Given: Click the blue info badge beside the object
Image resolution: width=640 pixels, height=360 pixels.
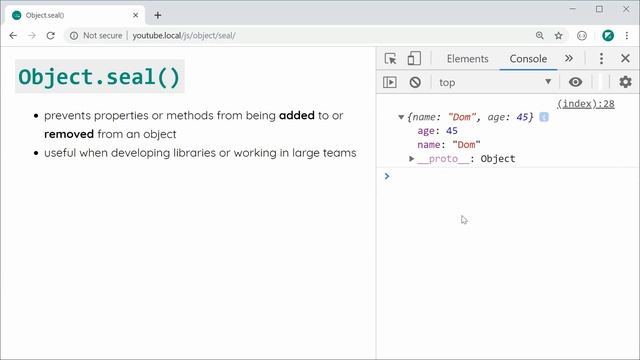Looking at the screenshot, I should point(544,117).
